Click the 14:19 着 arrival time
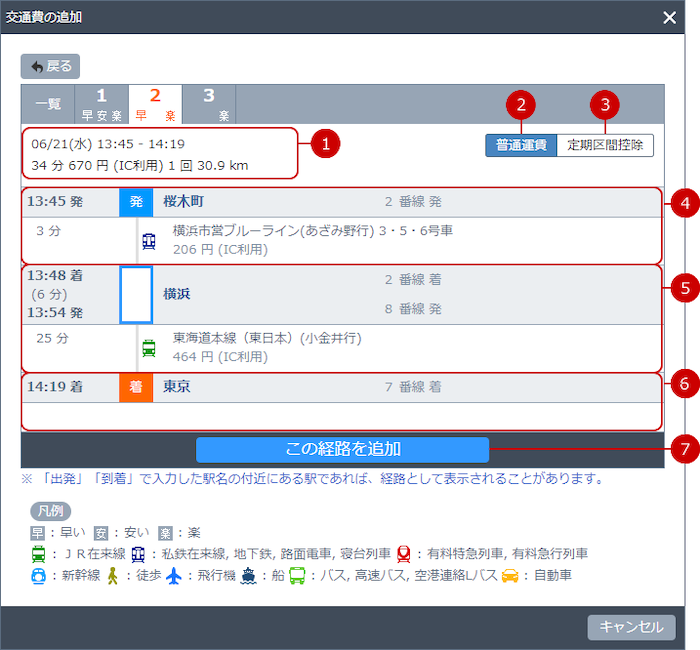700x650 pixels. click(55, 387)
